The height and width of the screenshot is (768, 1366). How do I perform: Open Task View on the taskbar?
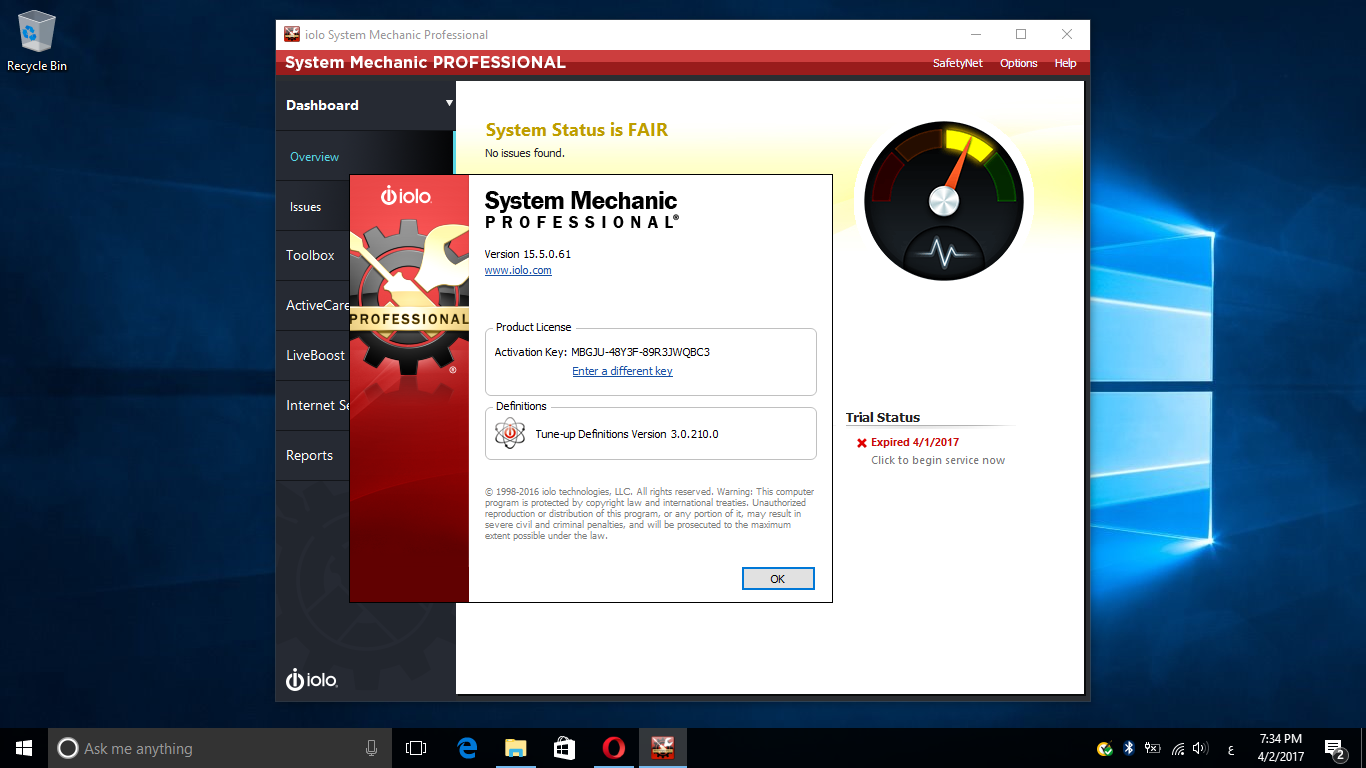[416, 748]
